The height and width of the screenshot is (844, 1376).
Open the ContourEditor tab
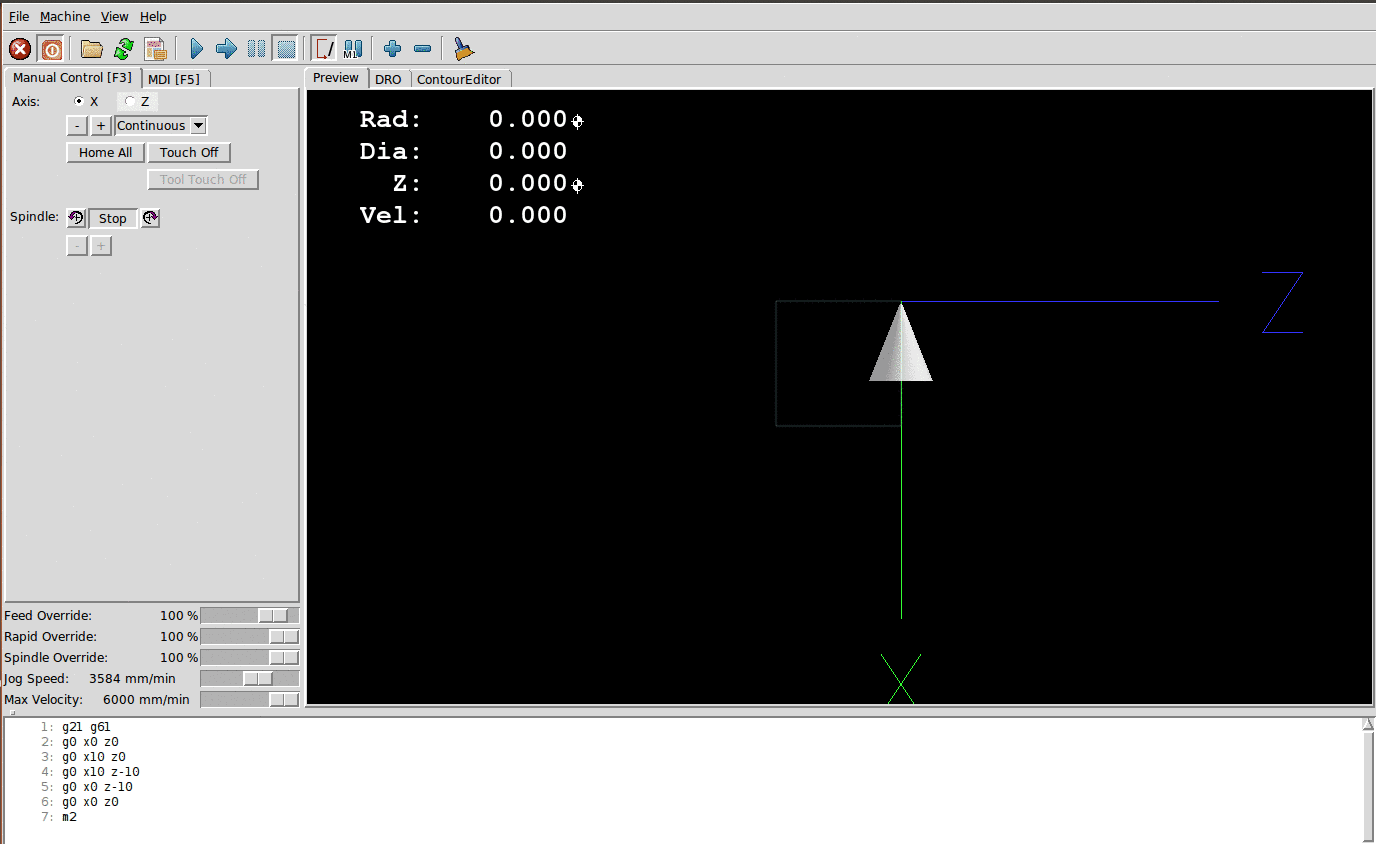pos(459,79)
